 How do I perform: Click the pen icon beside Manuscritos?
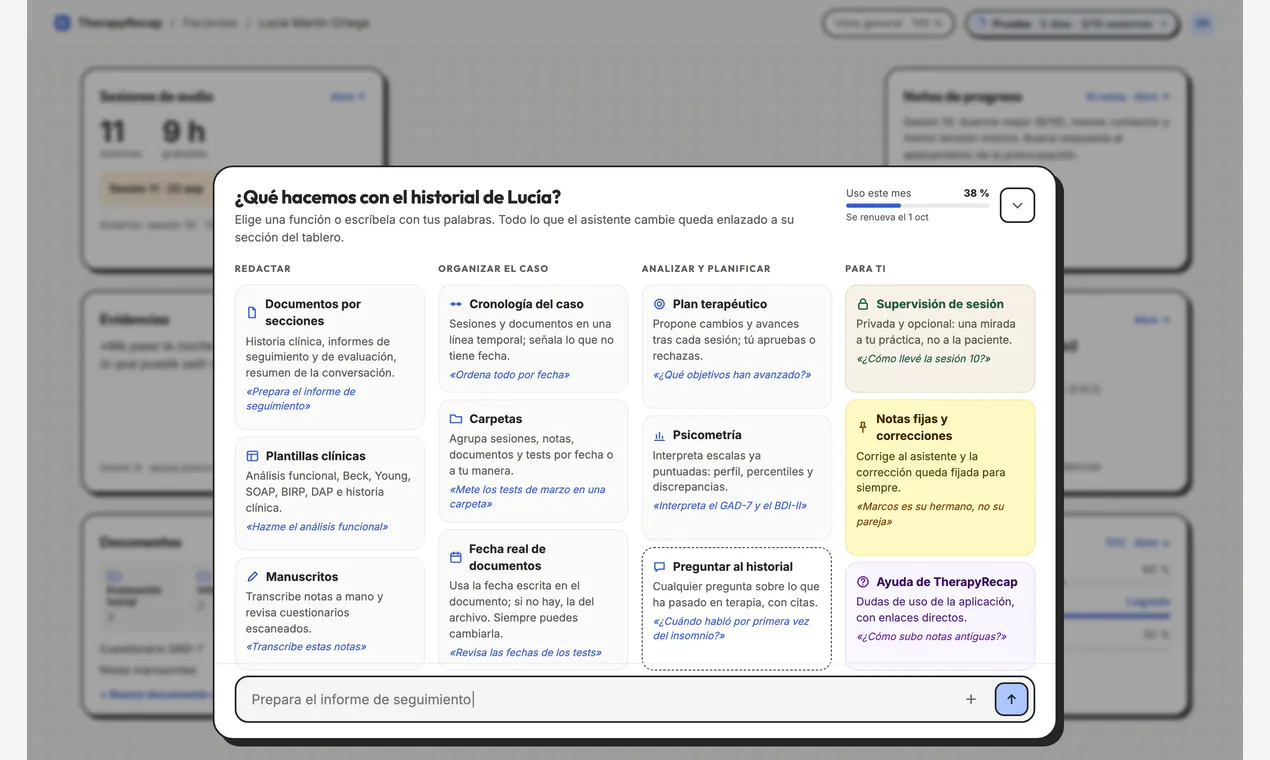point(252,577)
